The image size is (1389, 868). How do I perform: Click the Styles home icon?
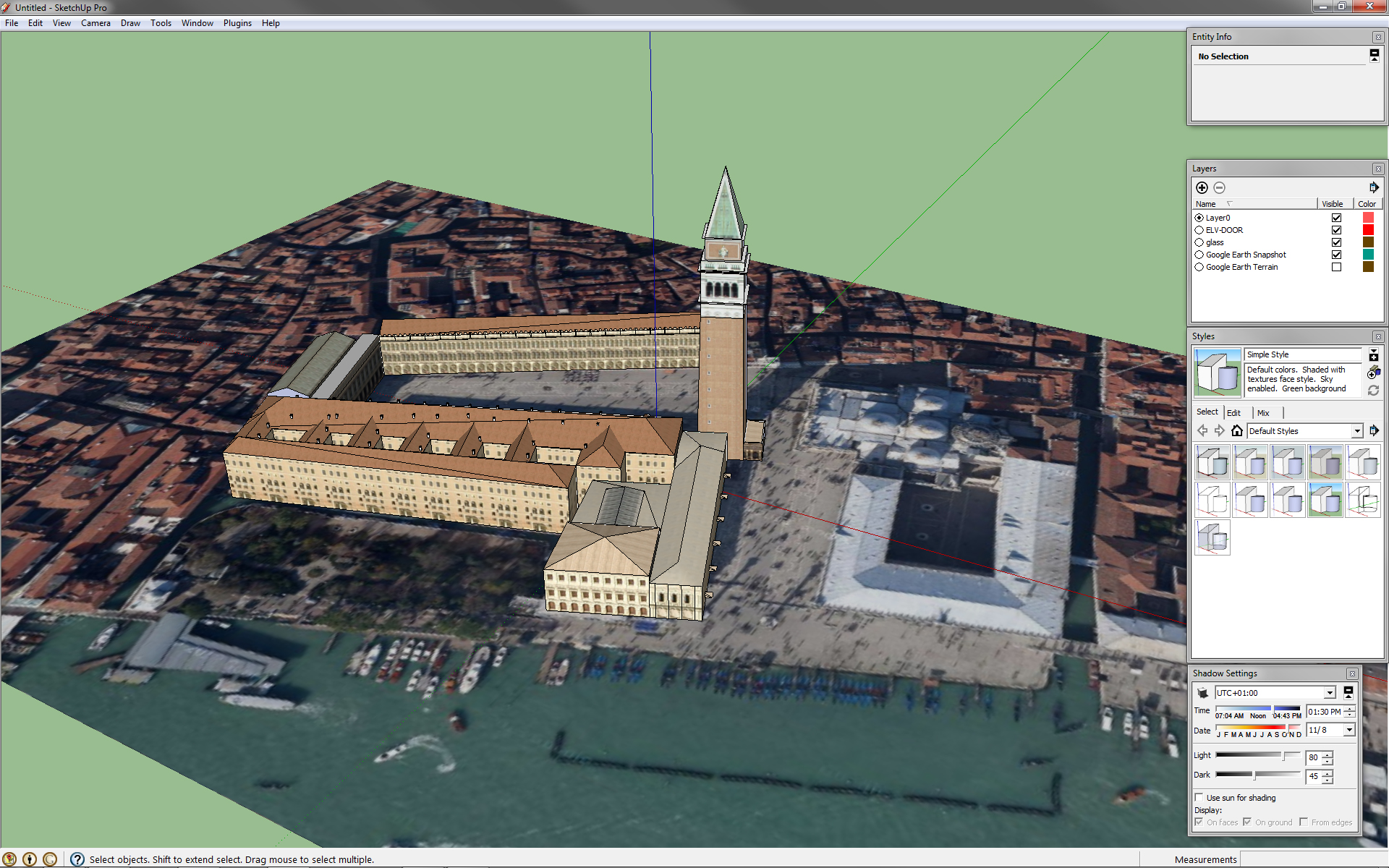(x=1237, y=431)
